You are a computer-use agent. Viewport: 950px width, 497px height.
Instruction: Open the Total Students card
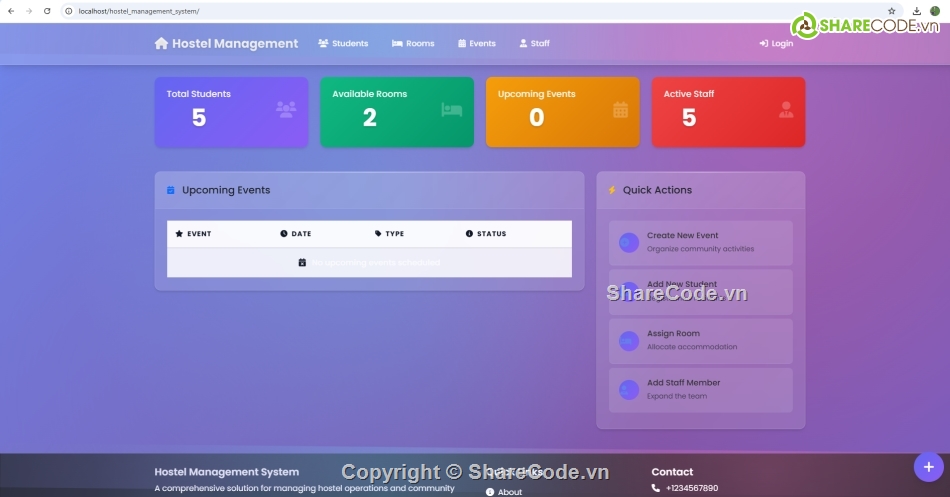click(x=231, y=111)
